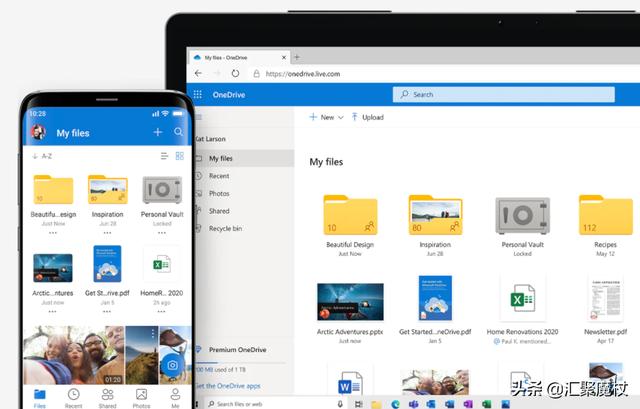Click the taskbar microphone icon
This screenshot has height=409, width=640.
[x=340, y=404]
